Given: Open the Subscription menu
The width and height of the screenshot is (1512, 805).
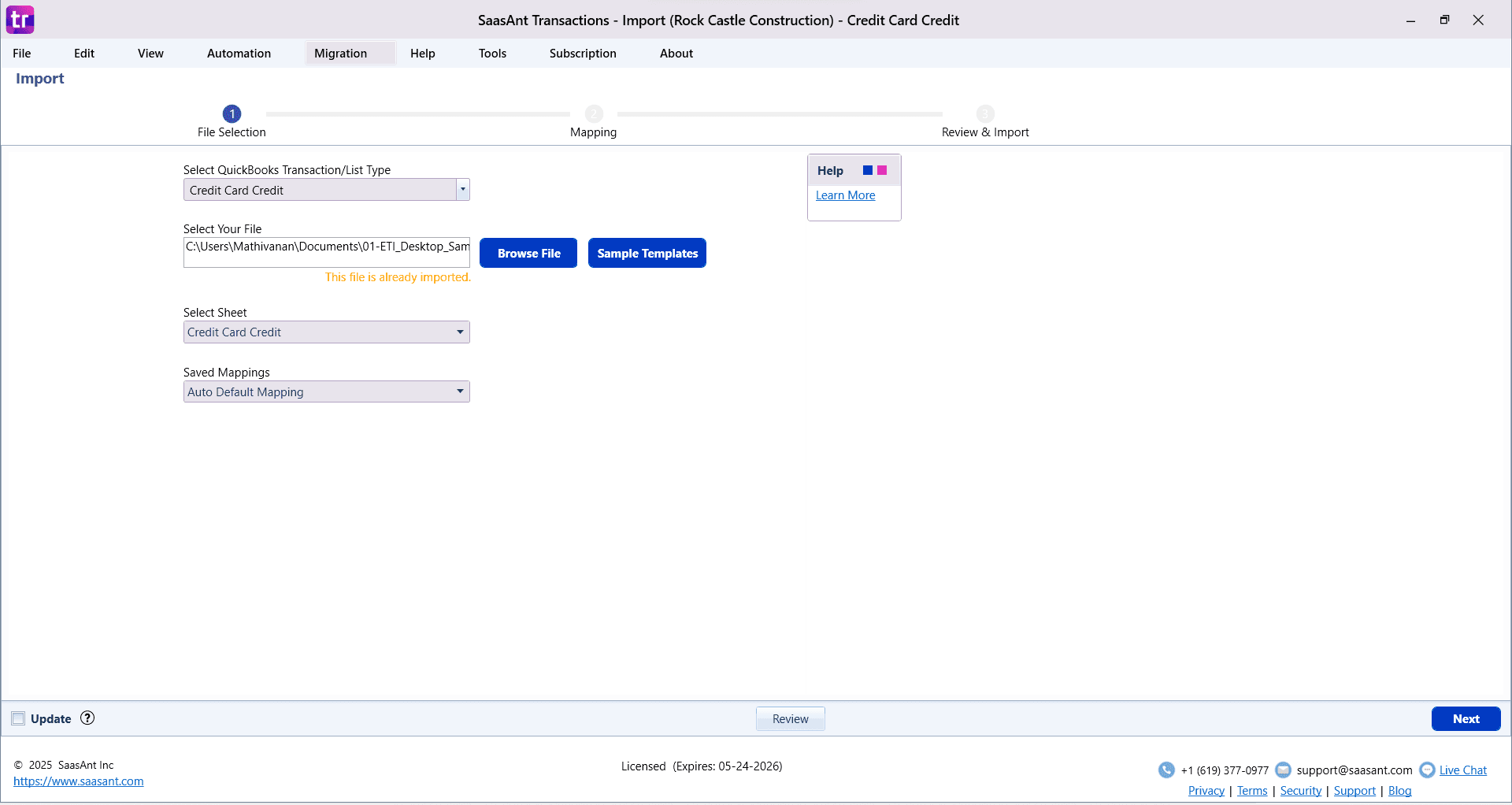Looking at the screenshot, I should (x=583, y=54).
